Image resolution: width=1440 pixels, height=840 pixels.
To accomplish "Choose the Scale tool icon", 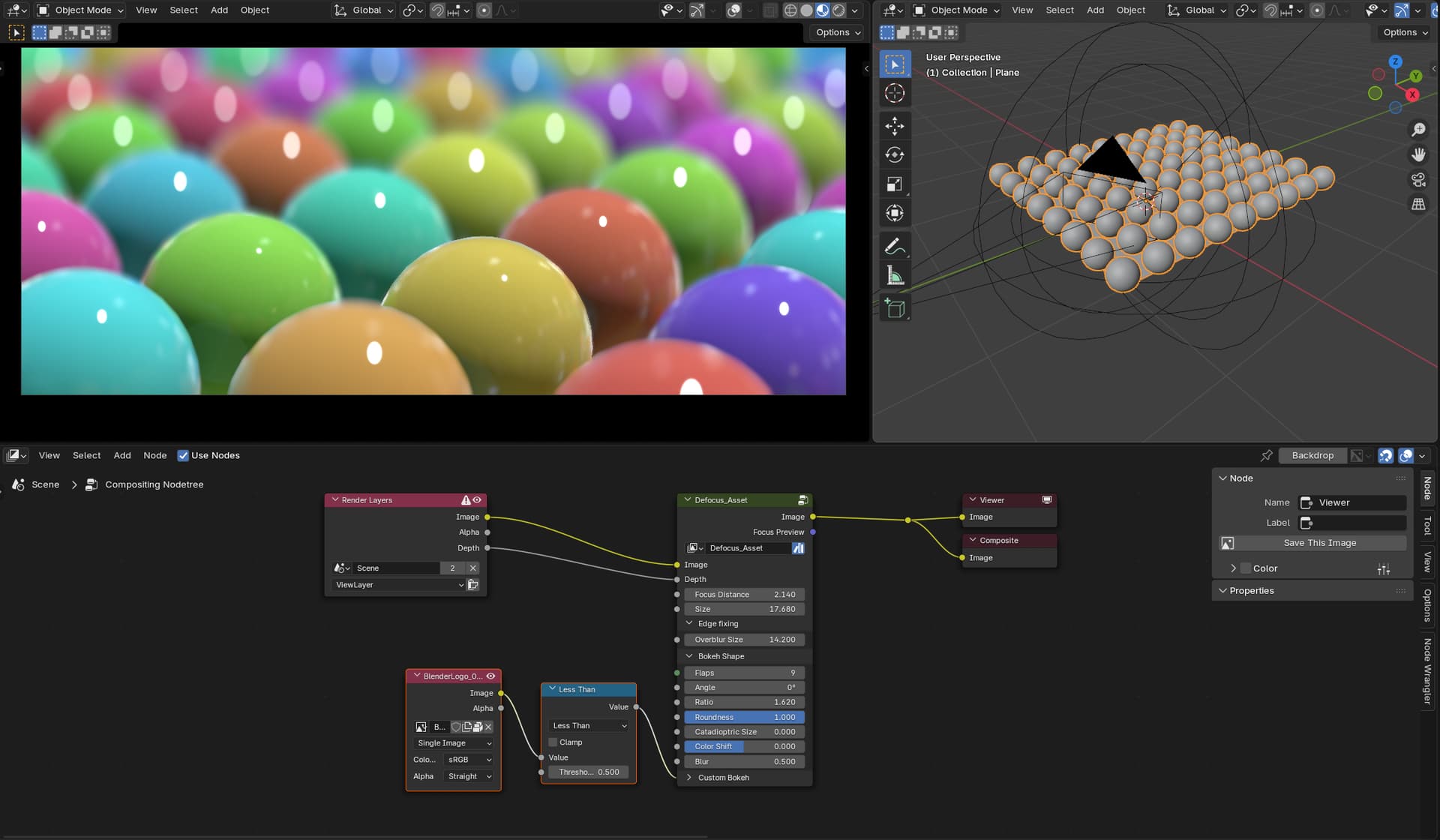I will [x=895, y=184].
